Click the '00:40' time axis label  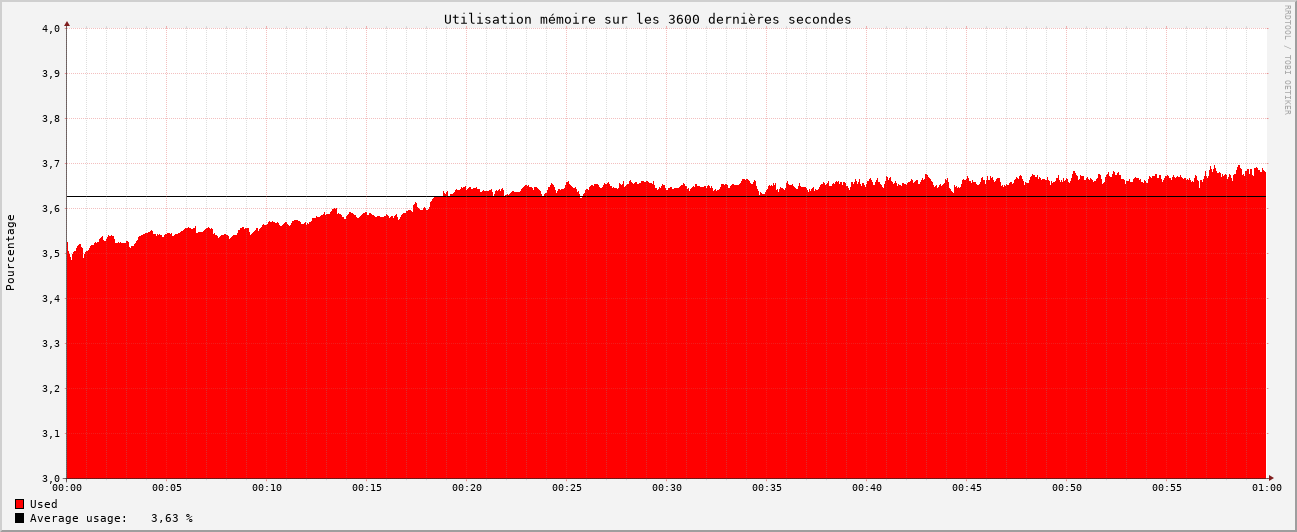click(x=867, y=488)
